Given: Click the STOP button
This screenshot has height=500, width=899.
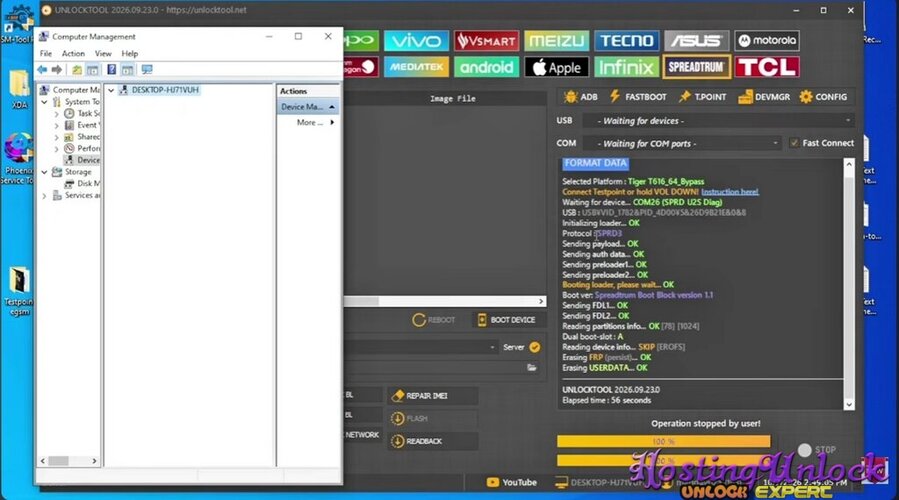Looking at the screenshot, I should 817,450.
